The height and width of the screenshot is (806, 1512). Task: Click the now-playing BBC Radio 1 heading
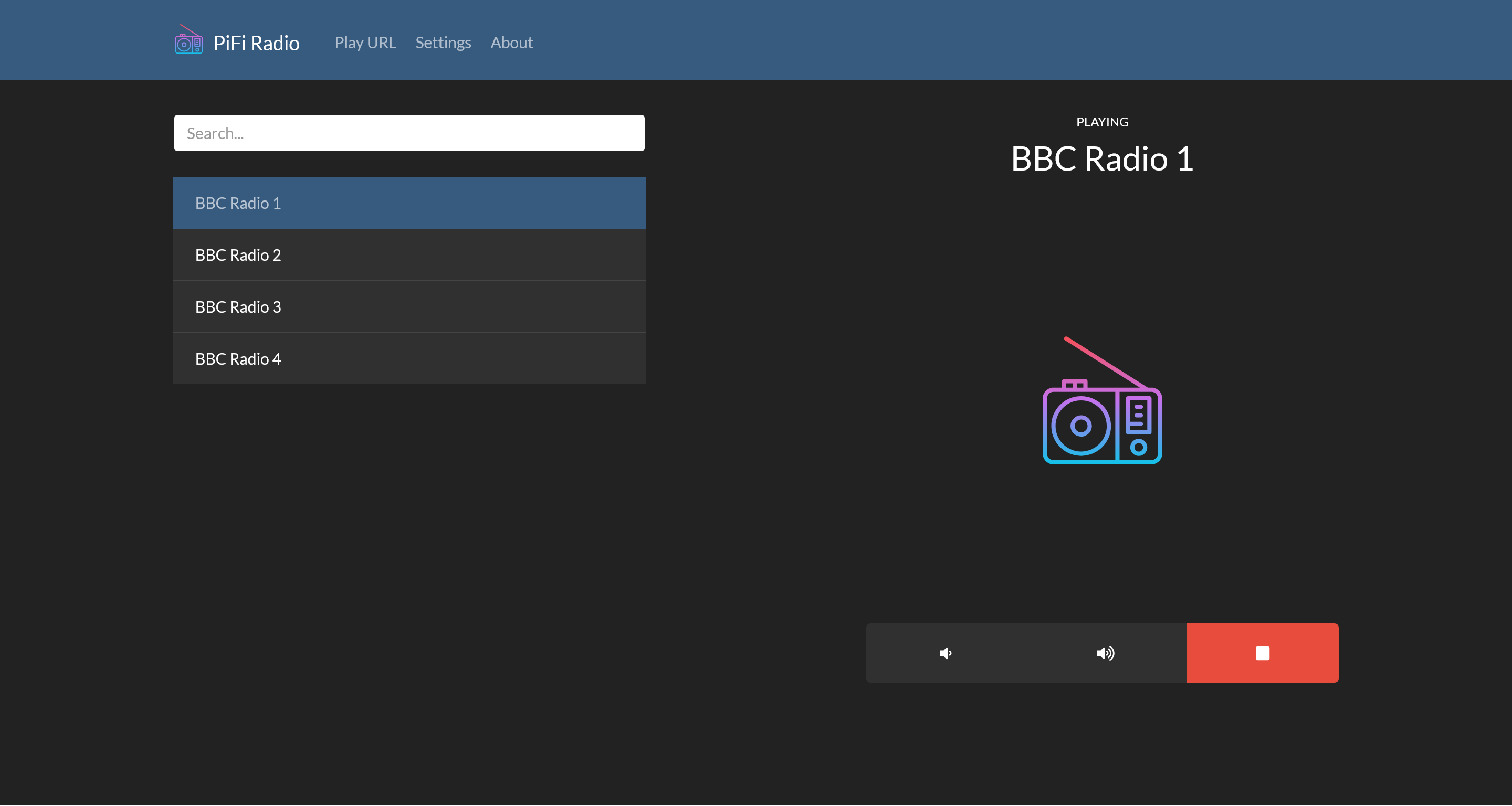(1102, 158)
